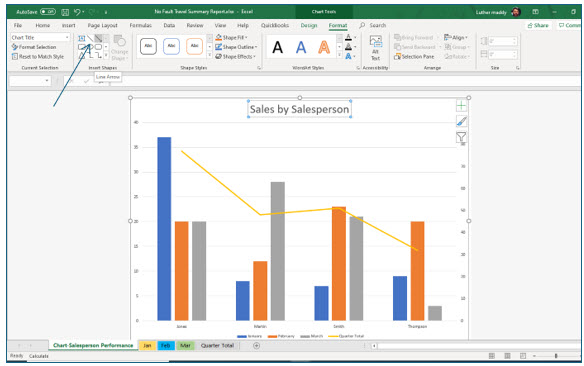This screenshot has width=584, height=366.
Task: Open the Feb sheet tab
Action: click(x=166, y=346)
